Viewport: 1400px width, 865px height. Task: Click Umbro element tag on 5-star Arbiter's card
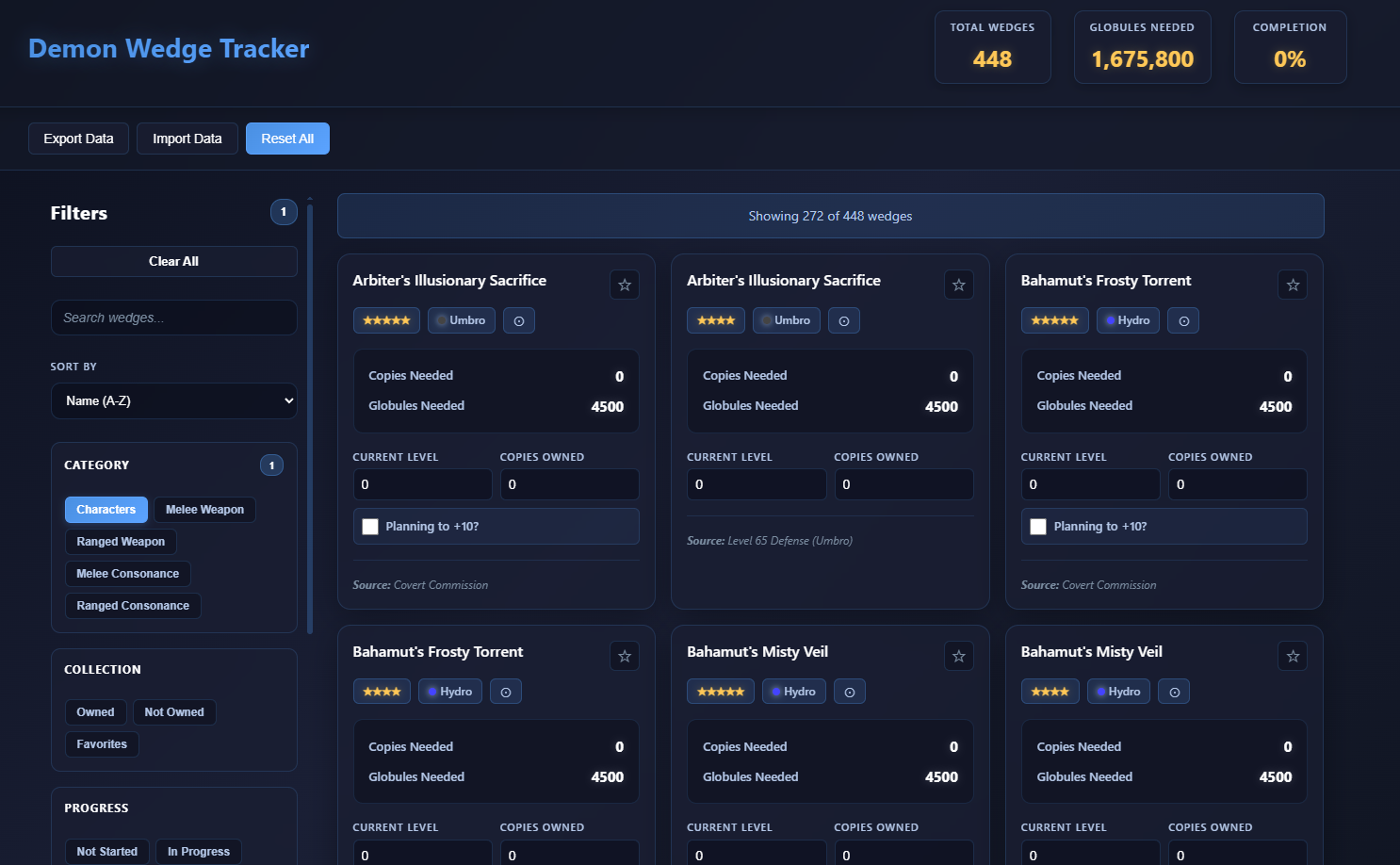point(462,320)
